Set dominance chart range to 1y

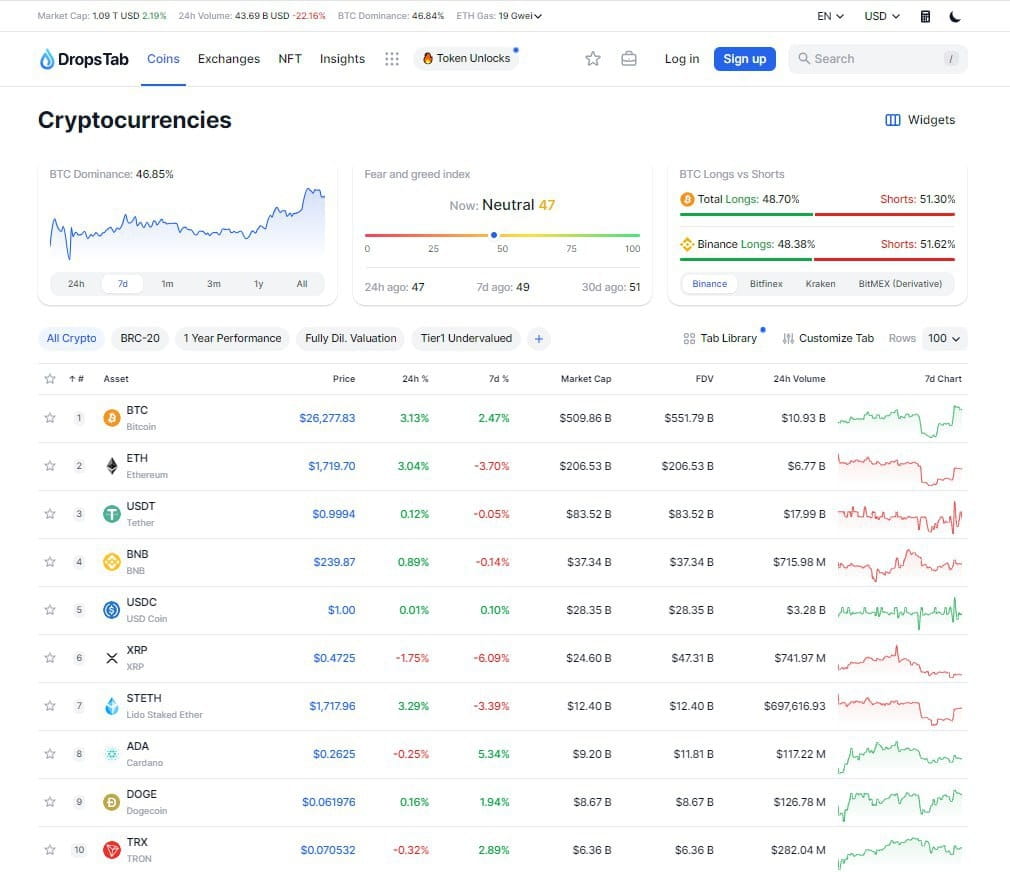(x=258, y=284)
